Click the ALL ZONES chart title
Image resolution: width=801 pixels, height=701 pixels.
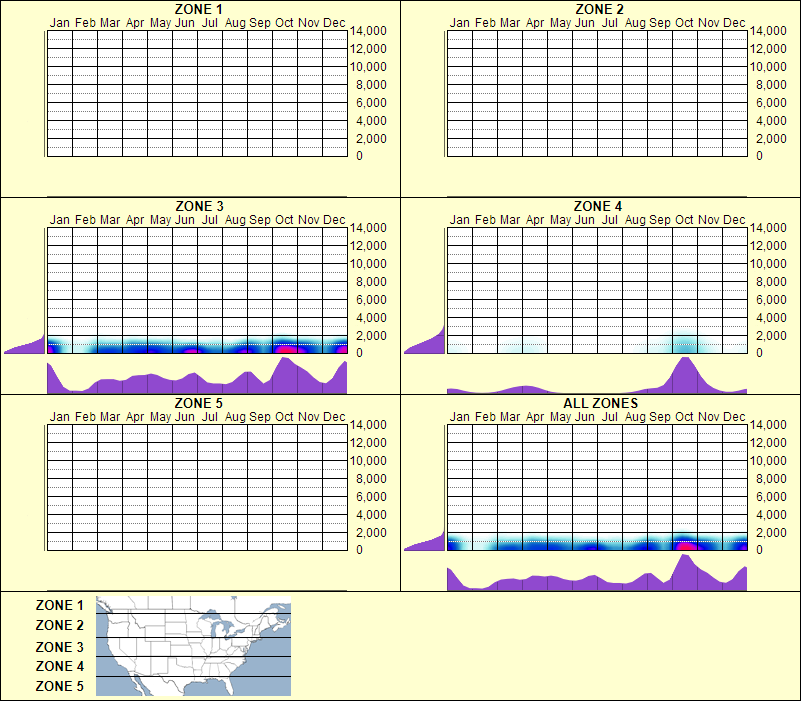600,403
